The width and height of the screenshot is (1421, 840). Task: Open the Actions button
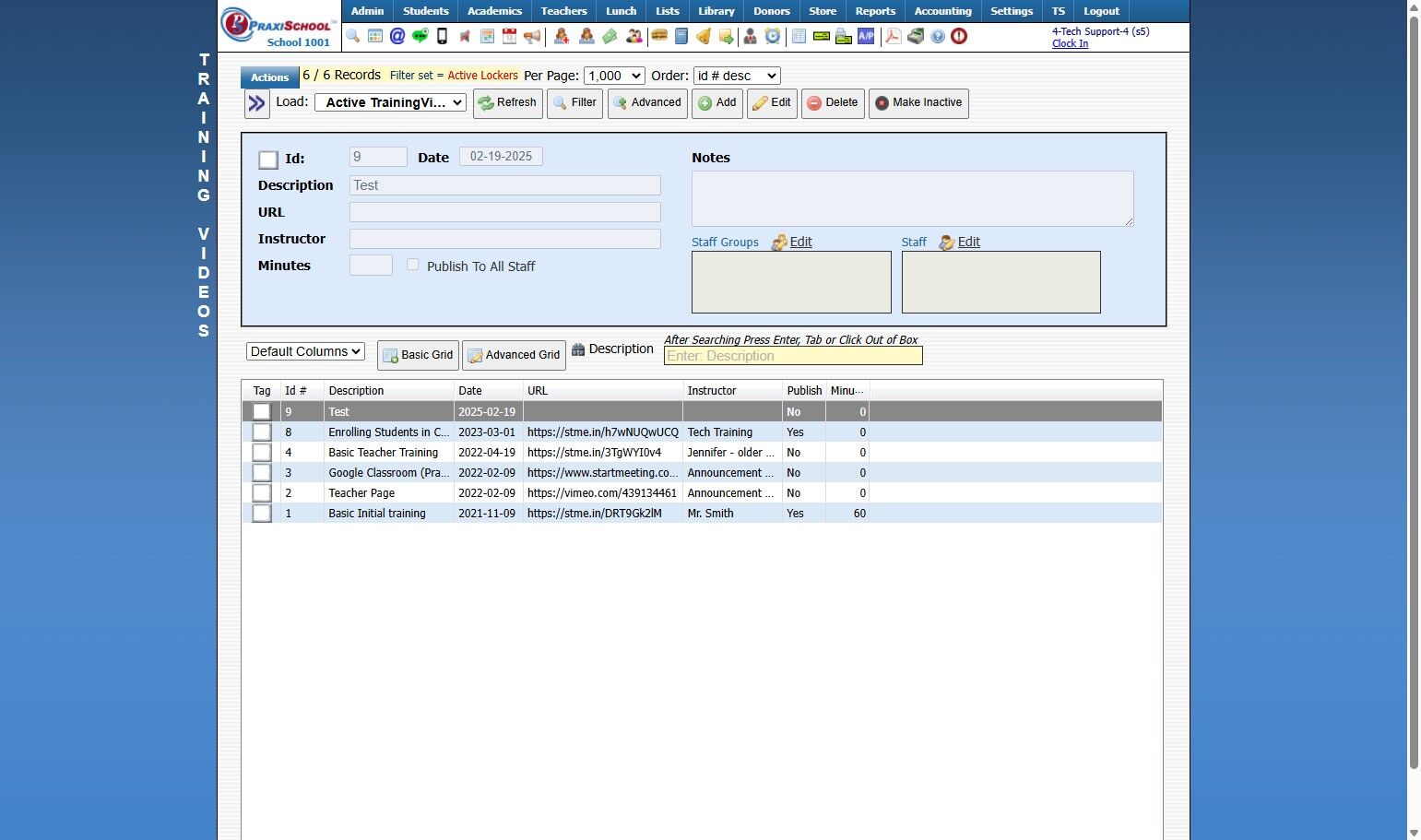point(269,77)
